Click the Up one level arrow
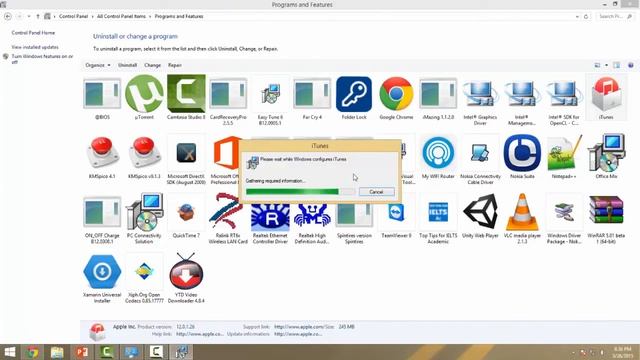 coord(38,16)
